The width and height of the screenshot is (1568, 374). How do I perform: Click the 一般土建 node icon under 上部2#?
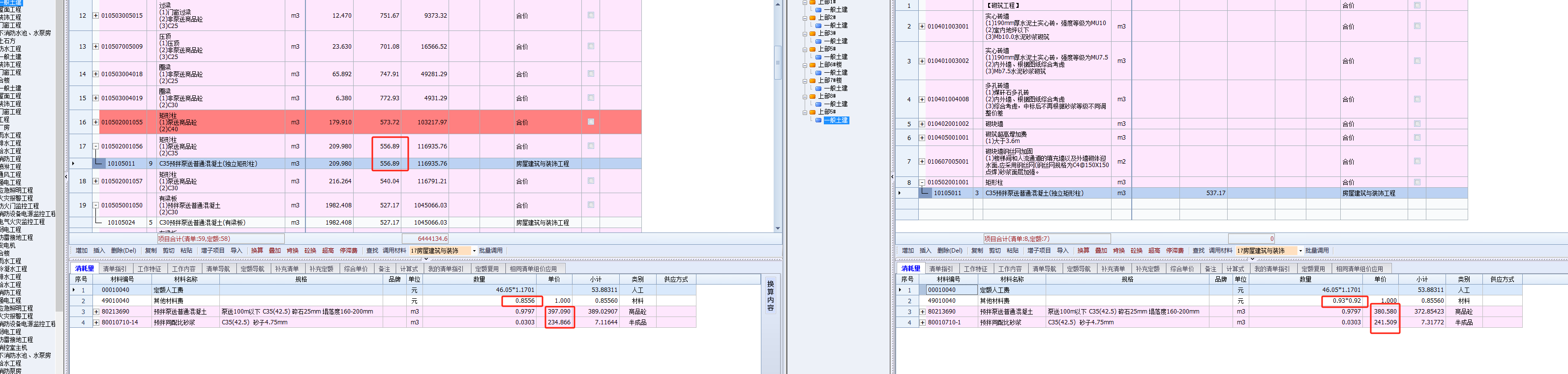pos(819,26)
